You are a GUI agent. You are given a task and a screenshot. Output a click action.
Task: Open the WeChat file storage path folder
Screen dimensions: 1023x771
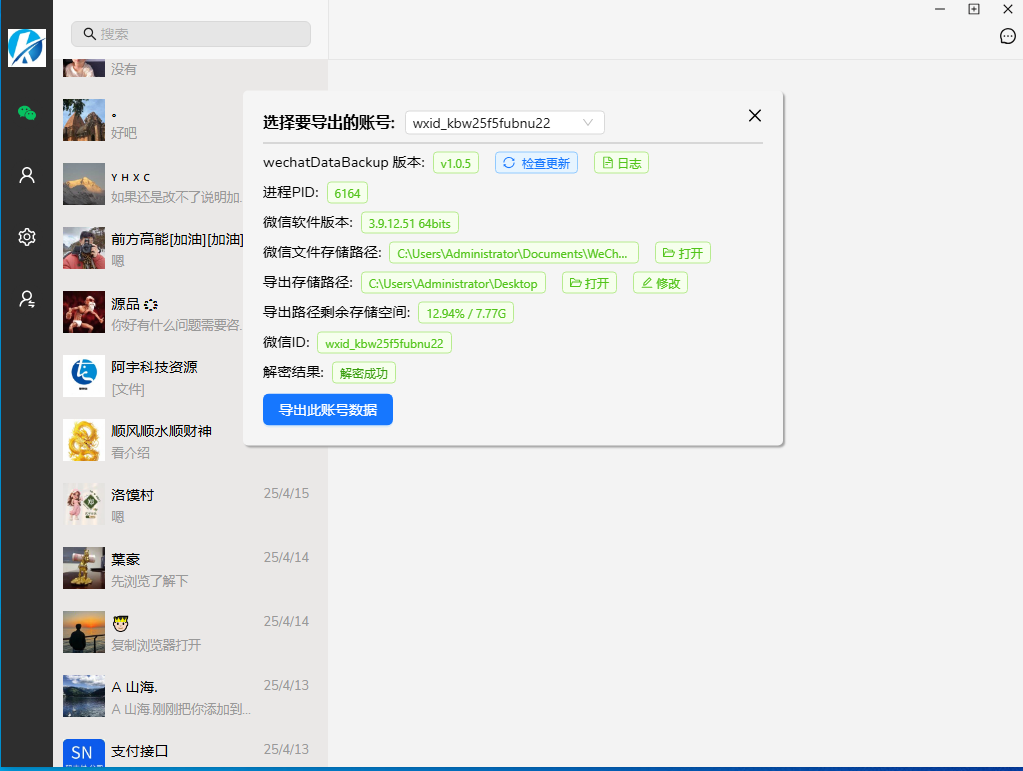(x=682, y=253)
